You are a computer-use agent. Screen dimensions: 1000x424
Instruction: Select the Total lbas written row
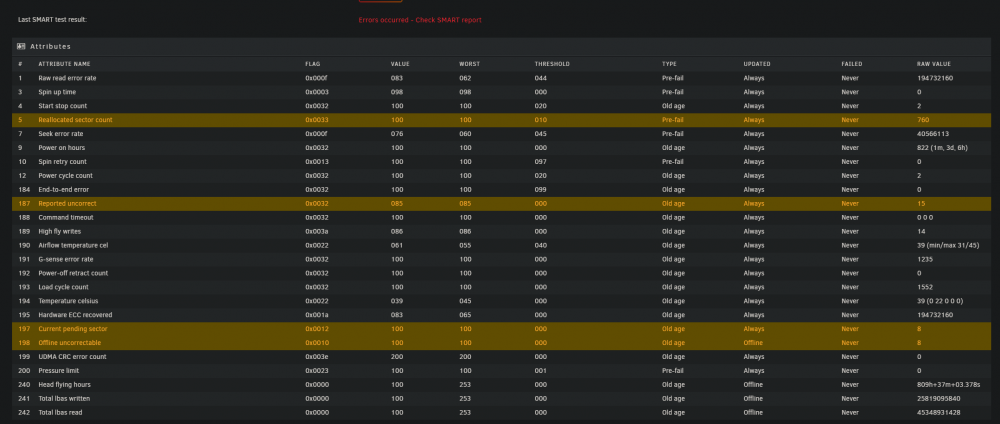(501, 398)
